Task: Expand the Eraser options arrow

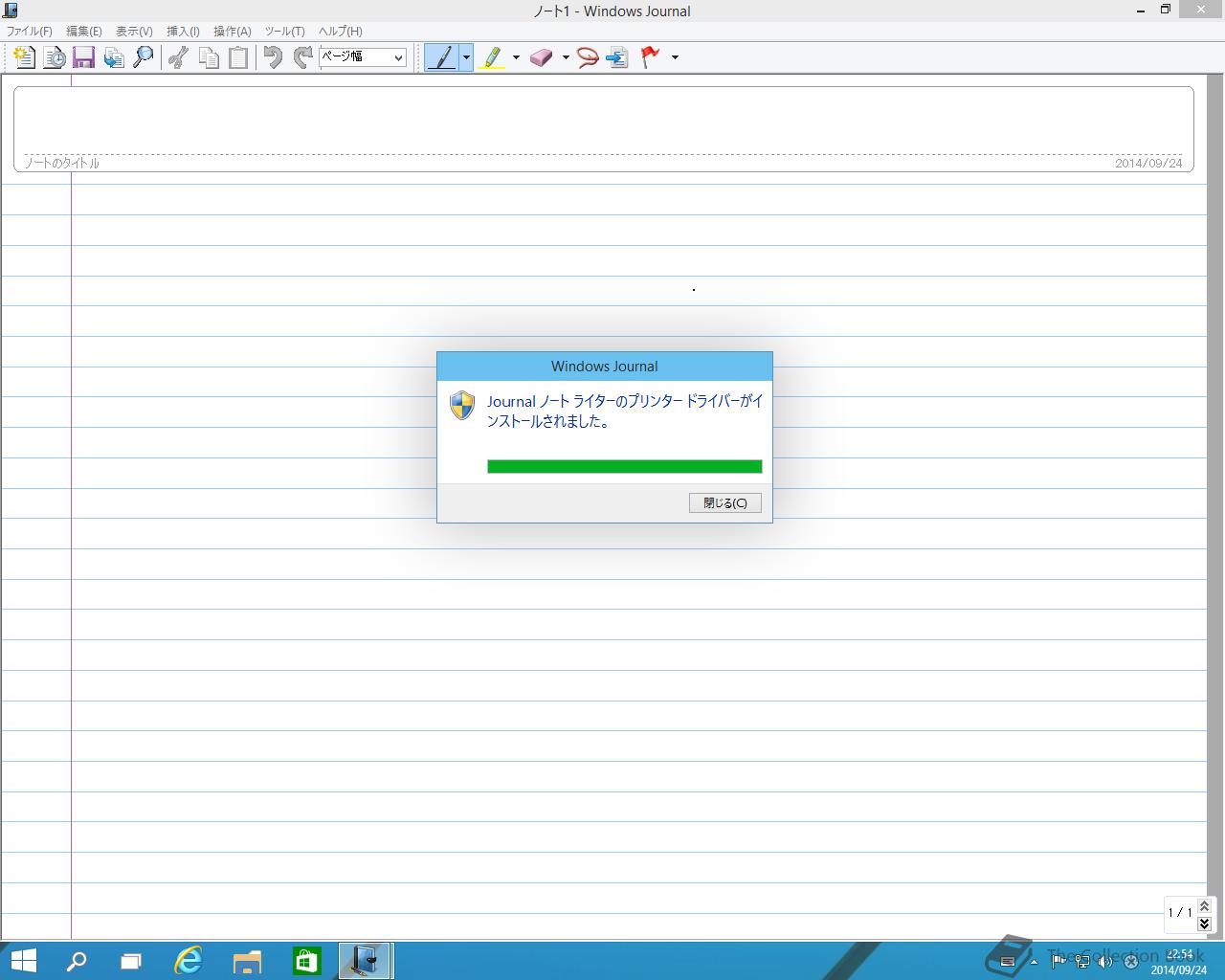Action: (x=566, y=57)
